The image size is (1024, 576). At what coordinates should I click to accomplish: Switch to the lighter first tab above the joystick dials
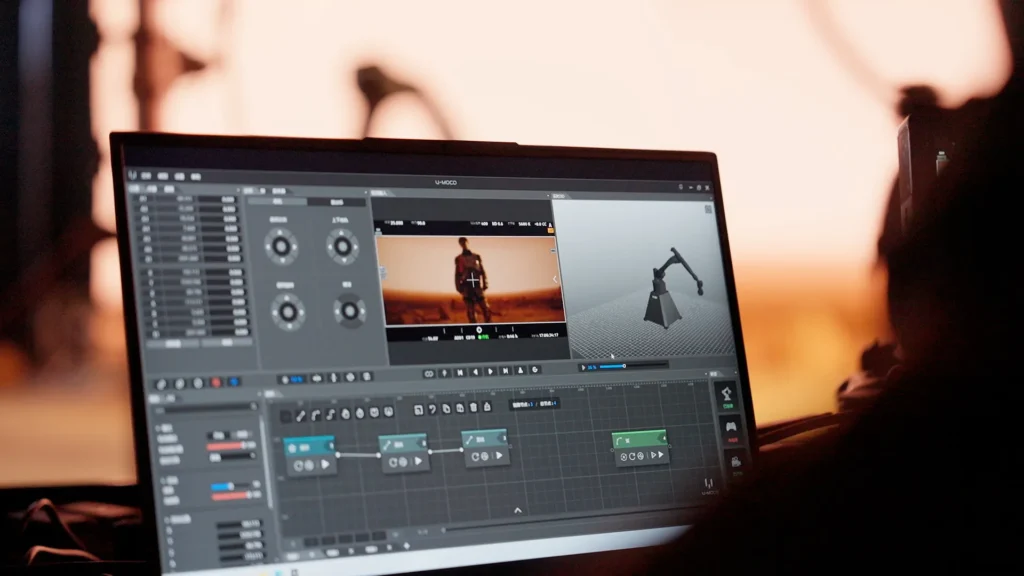click(x=278, y=202)
